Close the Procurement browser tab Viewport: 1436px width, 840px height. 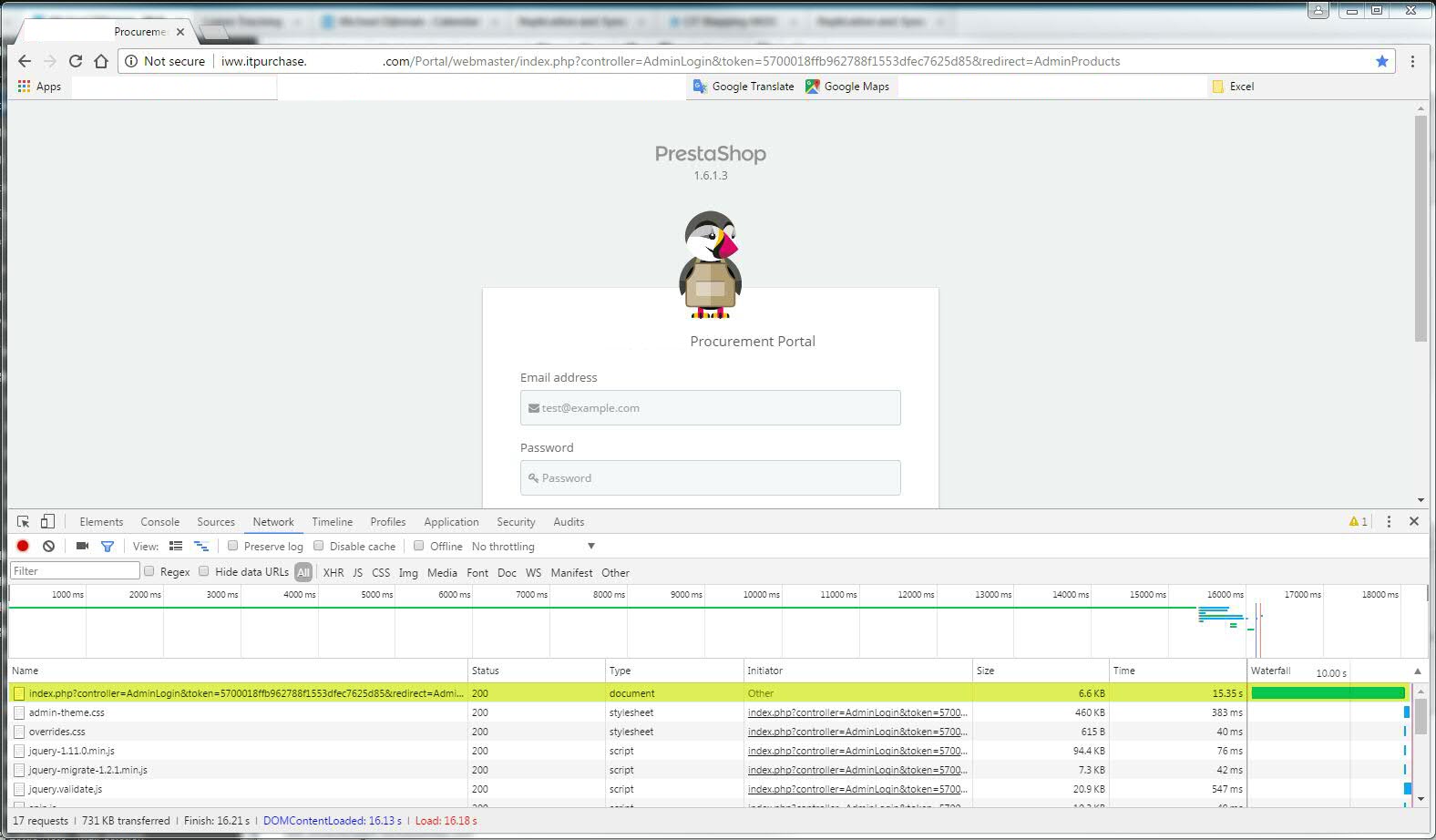[x=180, y=32]
